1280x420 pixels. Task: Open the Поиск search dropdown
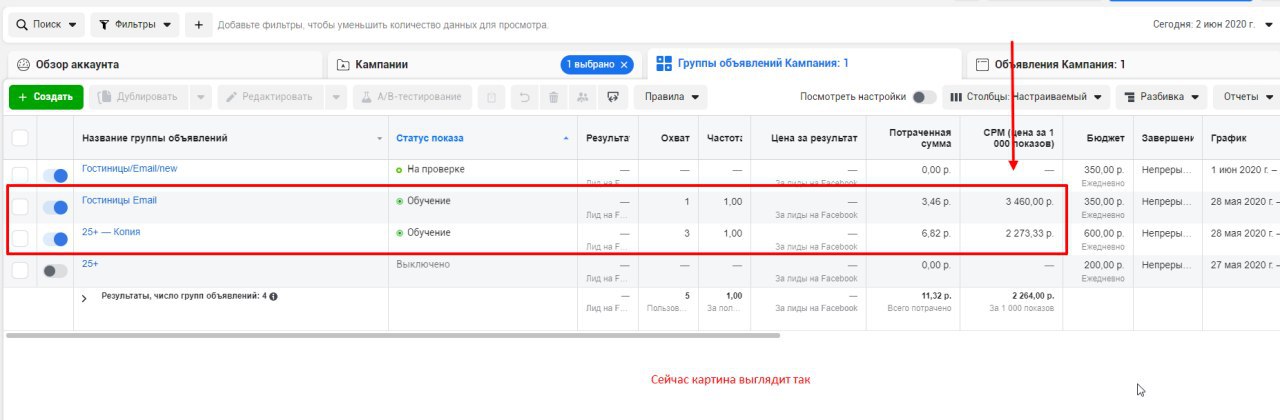pyautogui.click(x=46, y=24)
